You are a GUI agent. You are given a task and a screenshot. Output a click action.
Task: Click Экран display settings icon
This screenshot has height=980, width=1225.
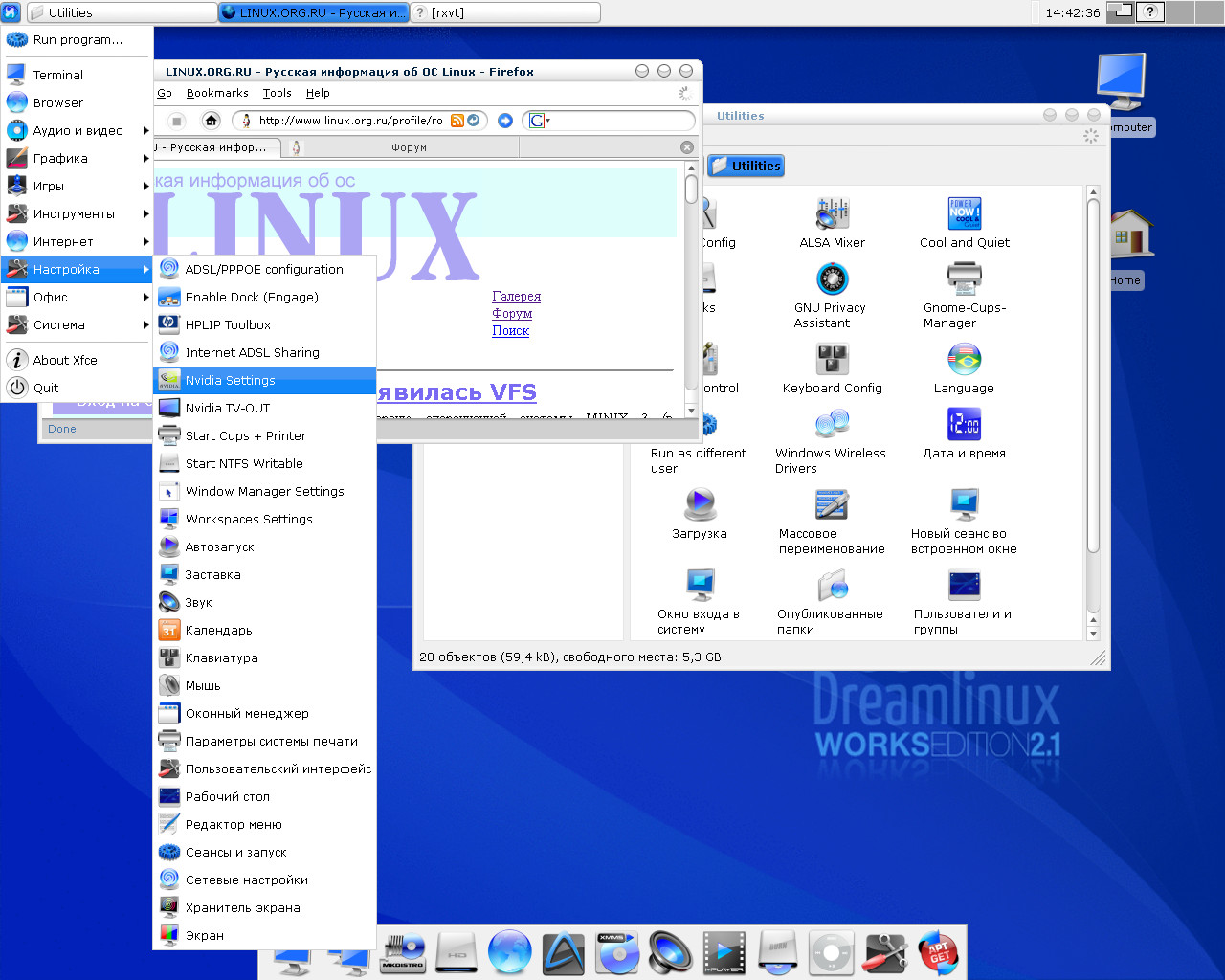(169, 935)
